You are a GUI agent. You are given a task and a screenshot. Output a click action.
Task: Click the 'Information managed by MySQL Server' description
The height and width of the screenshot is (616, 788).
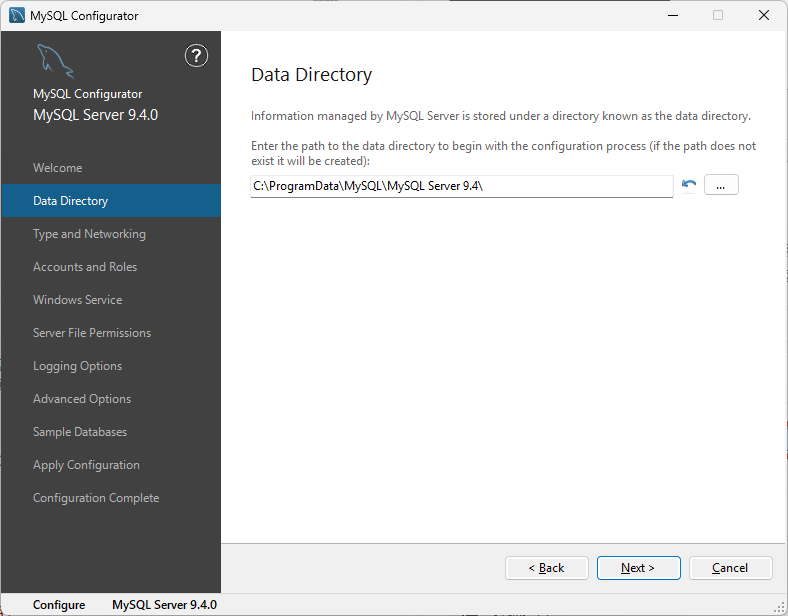tap(501, 116)
